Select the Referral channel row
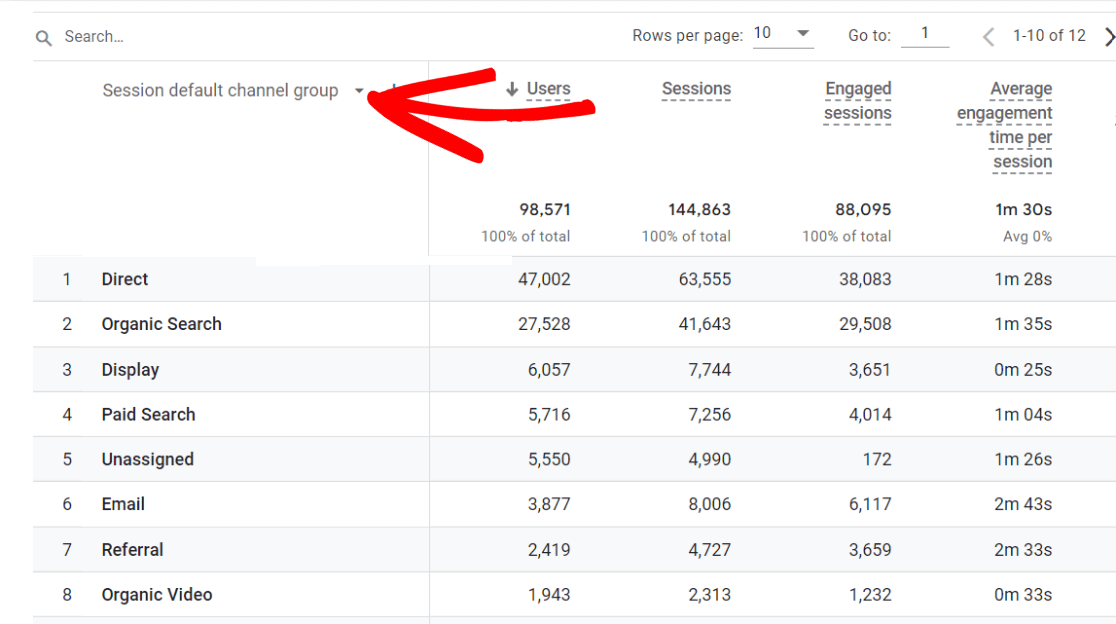This screenshot has width=1116, height=624. pyautogui.click(x=132, y=549)
